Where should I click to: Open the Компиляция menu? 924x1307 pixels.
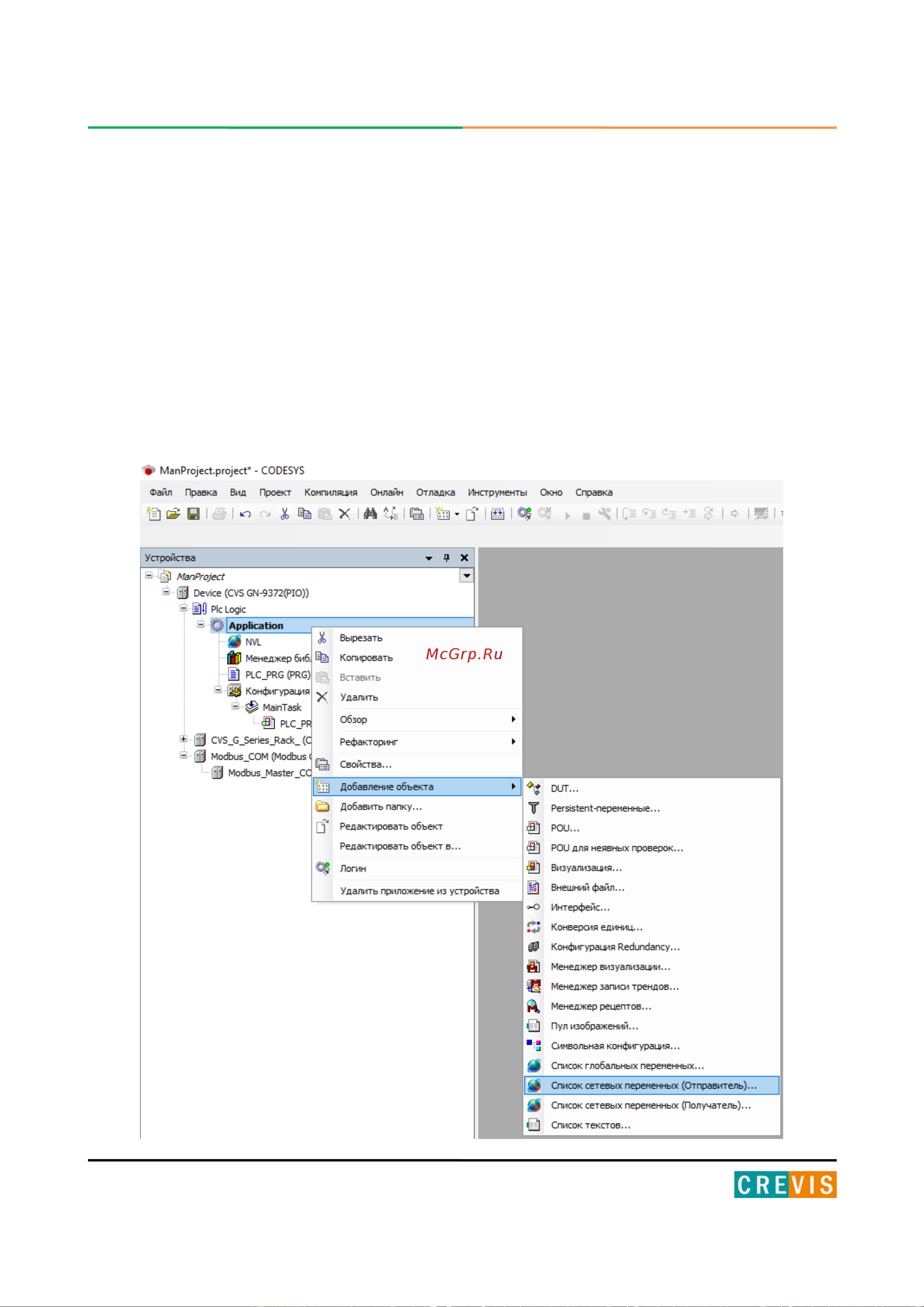pyautogui.click(x=330, y=492)
